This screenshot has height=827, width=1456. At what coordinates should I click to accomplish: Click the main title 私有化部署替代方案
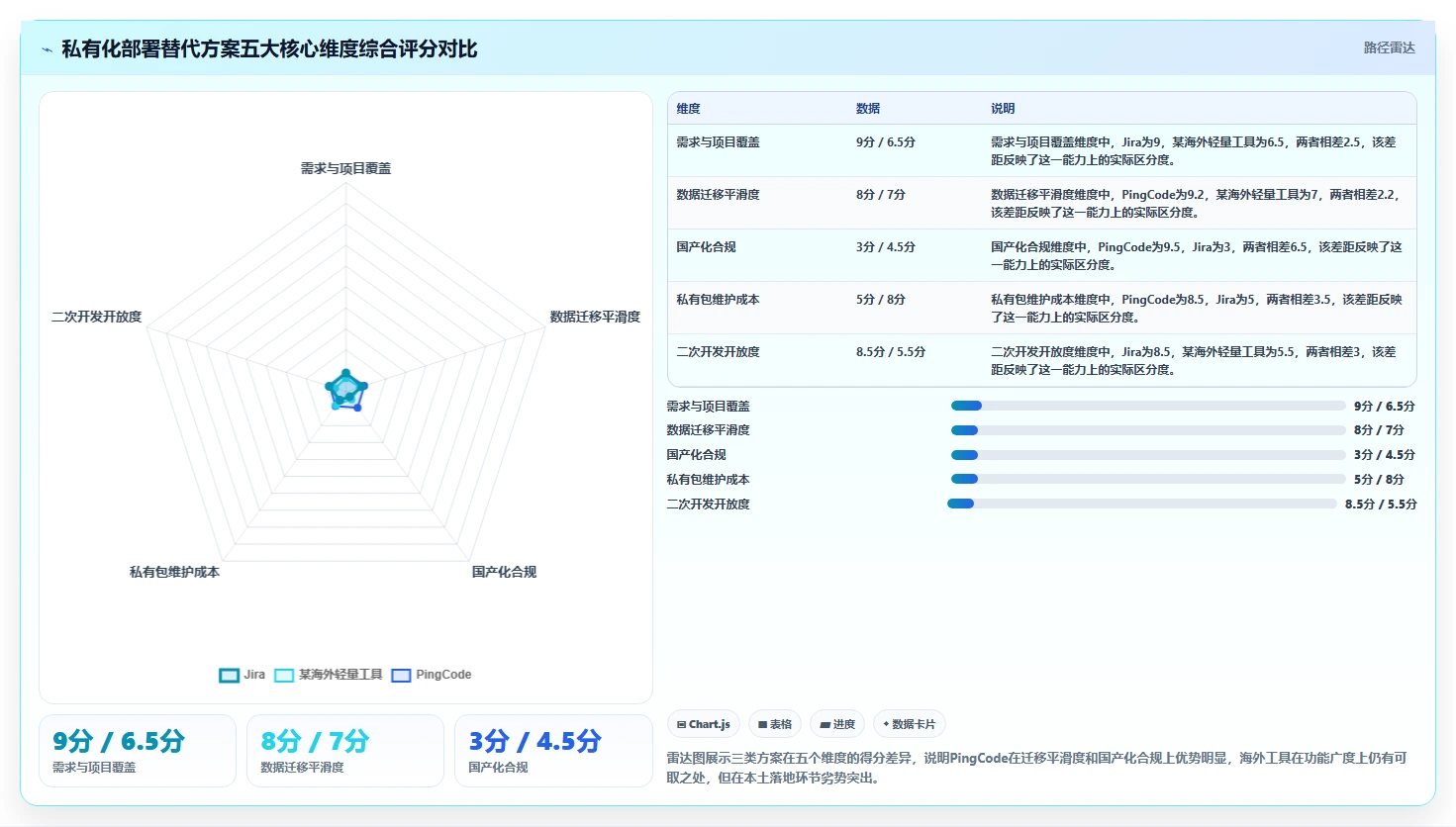coord(269,49)
